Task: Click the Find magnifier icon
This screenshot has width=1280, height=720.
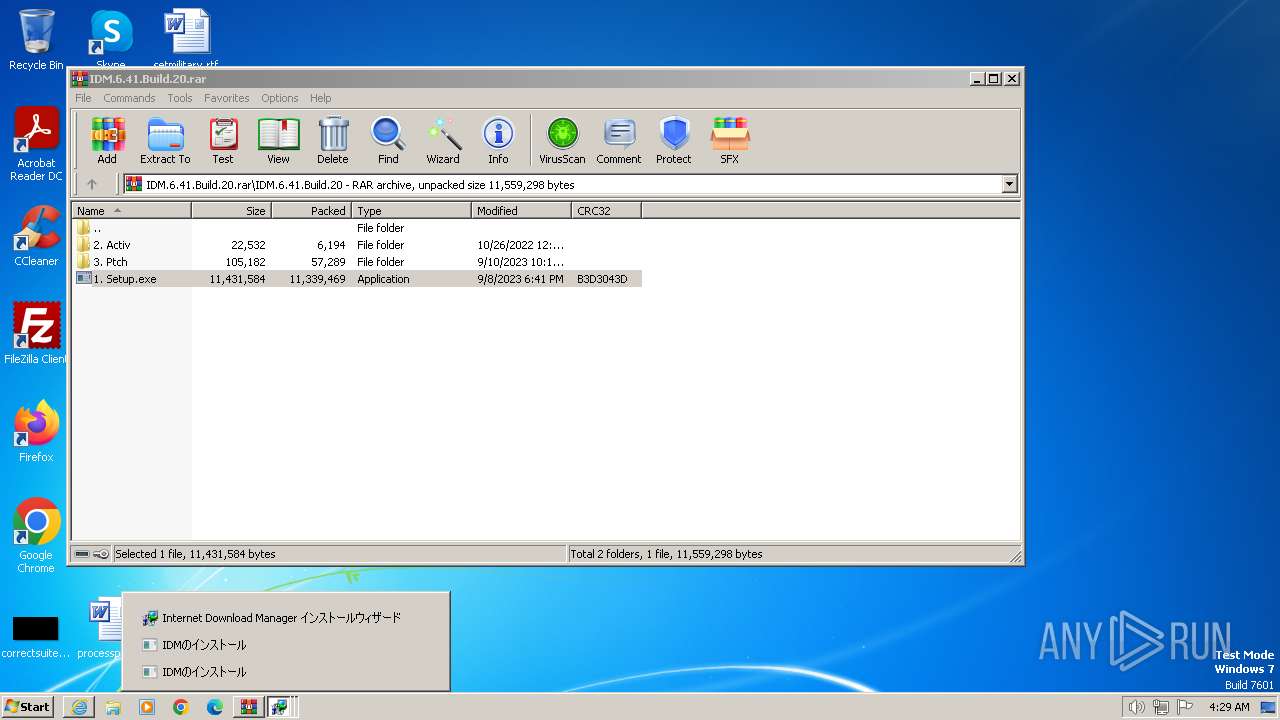Action: 388,140
